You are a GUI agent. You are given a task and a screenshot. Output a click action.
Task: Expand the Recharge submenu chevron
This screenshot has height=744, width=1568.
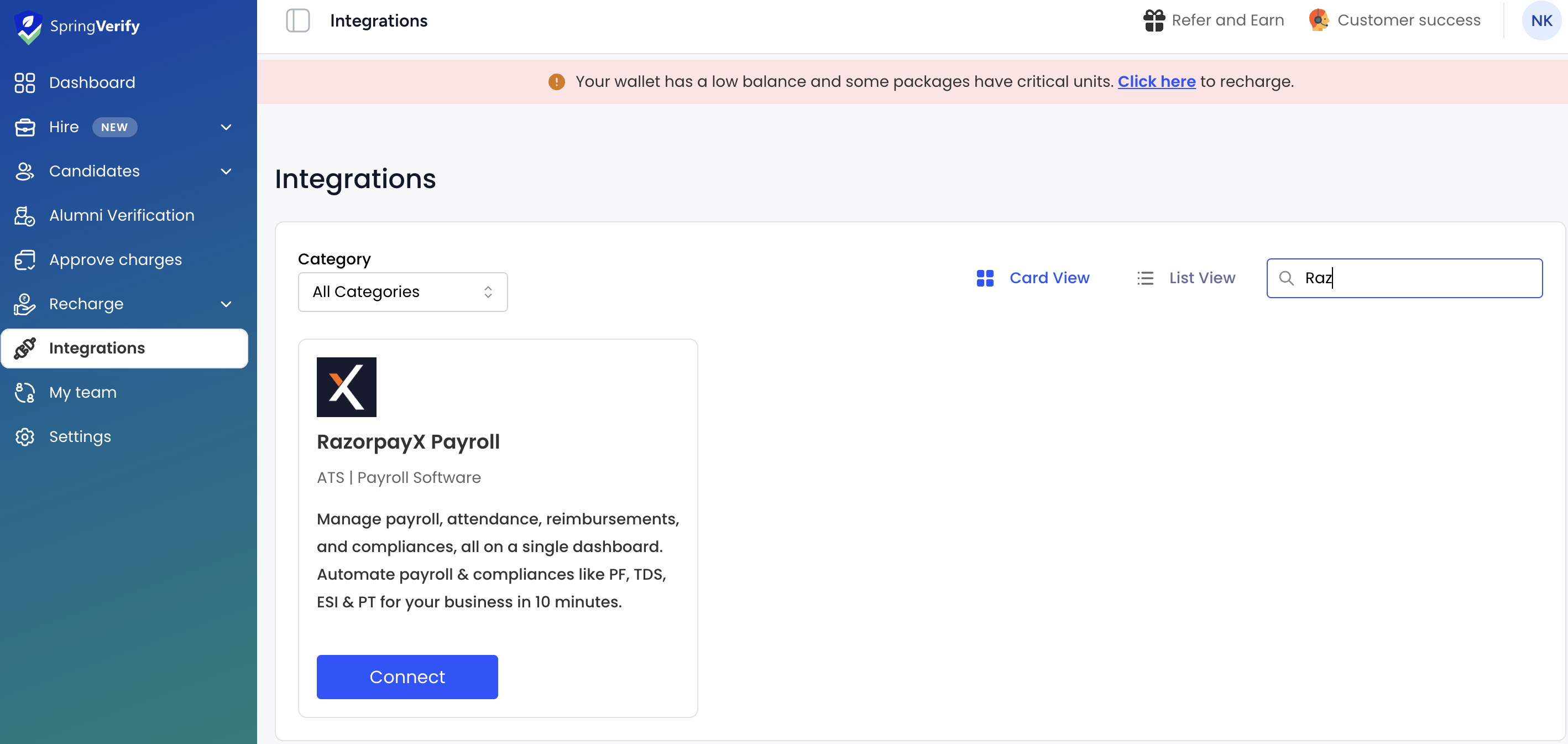click(x=226, y=304)
